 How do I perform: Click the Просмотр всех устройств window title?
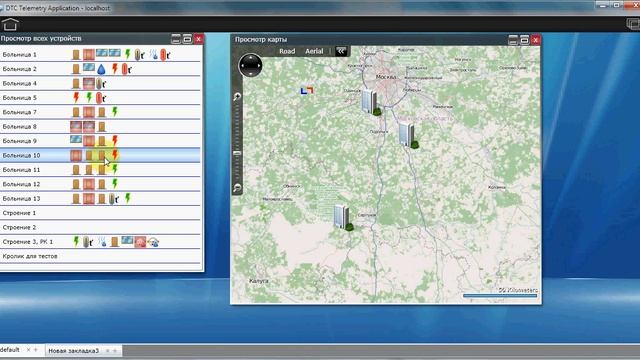click(x=41, y=38)
